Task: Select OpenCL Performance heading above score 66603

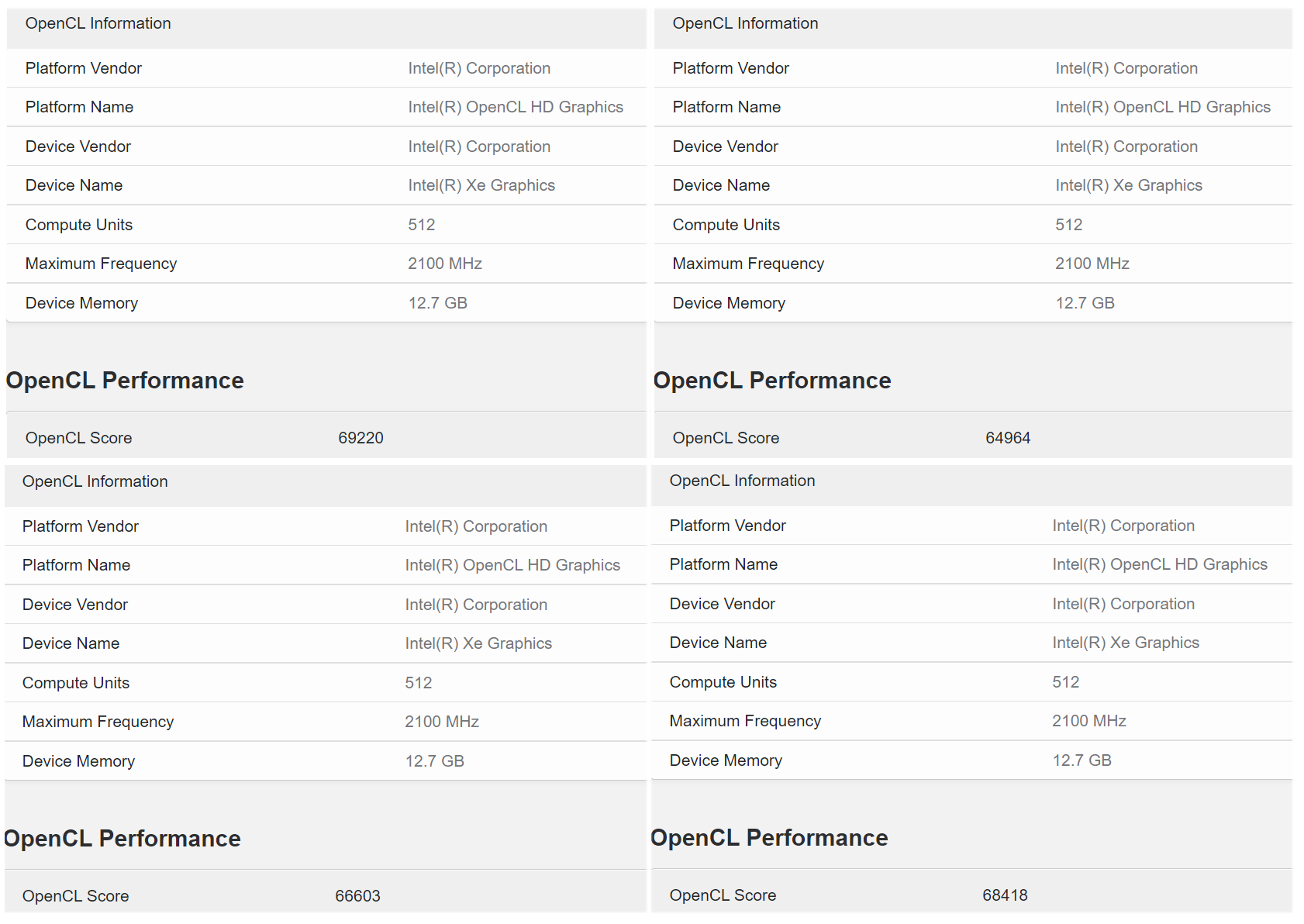Action: [122, 839]
